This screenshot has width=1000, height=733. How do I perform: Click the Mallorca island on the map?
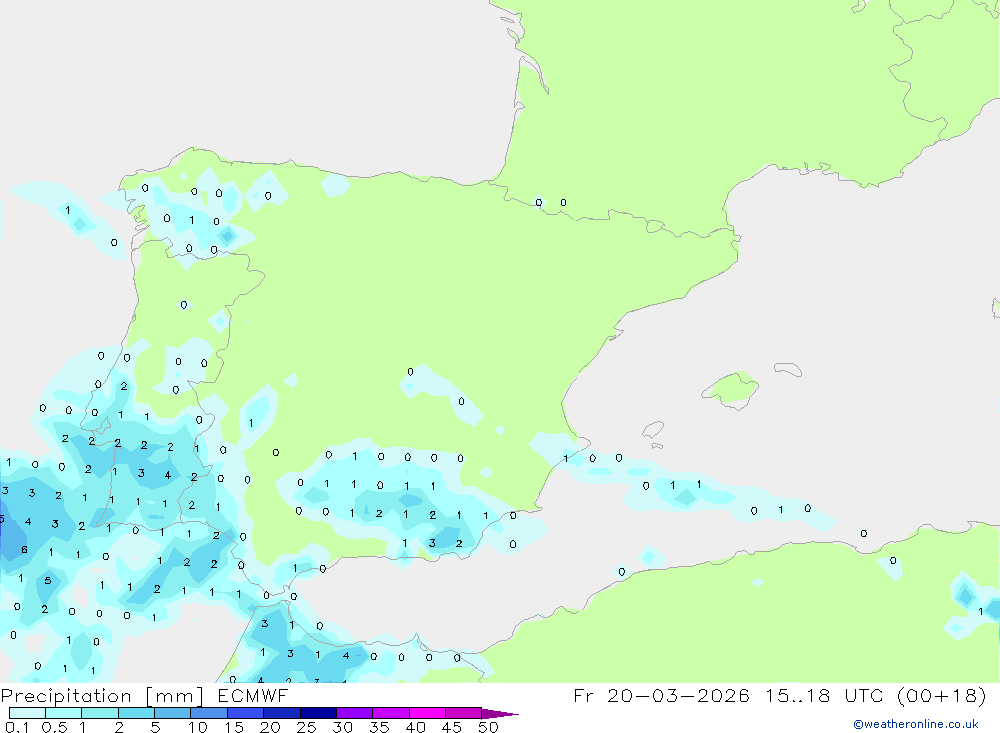tap(730, 389)
